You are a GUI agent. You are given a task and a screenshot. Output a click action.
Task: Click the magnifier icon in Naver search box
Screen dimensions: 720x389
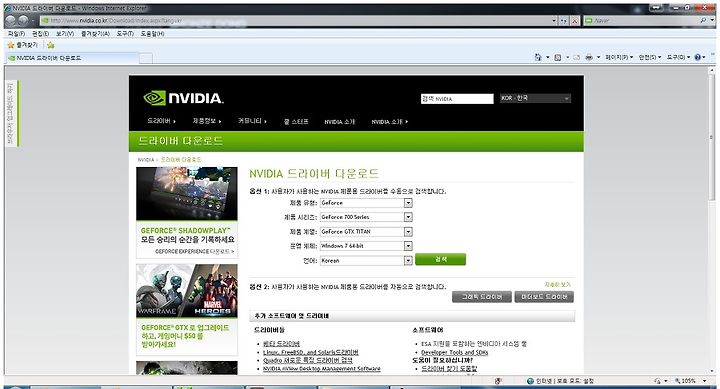(x=703, y=21)
